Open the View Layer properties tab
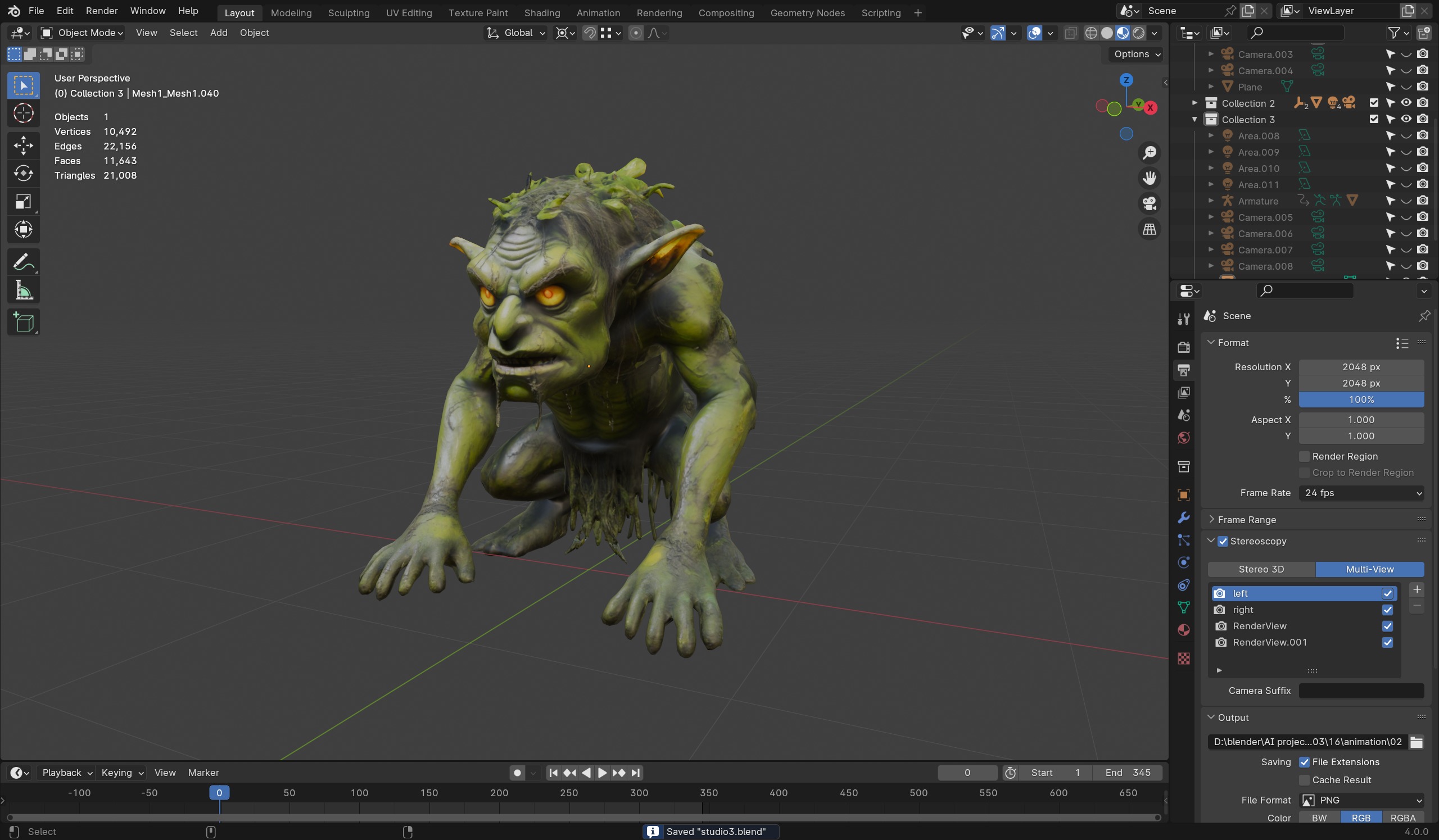Viewport: 1439px width, 840px height. point(1183,393)
